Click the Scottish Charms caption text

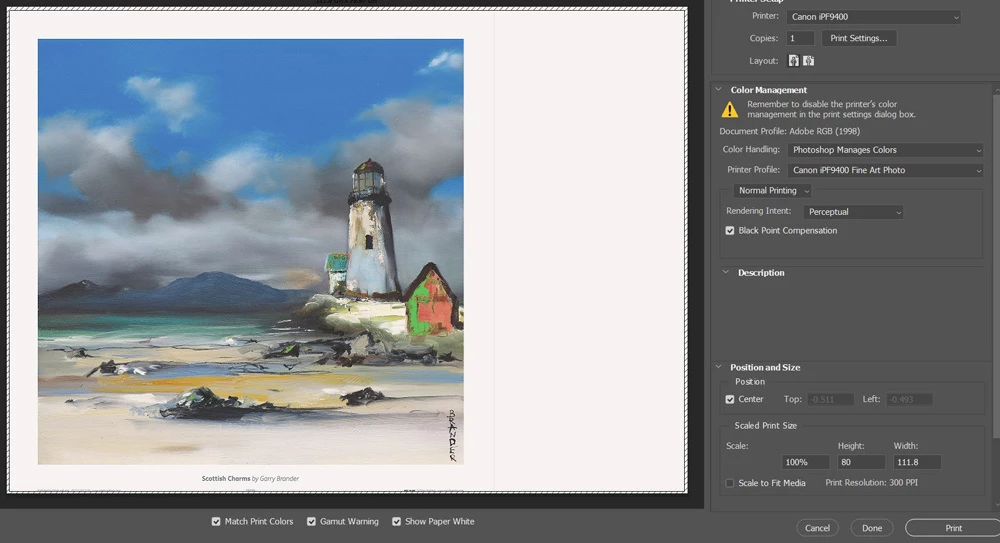(x=250, y=479)
